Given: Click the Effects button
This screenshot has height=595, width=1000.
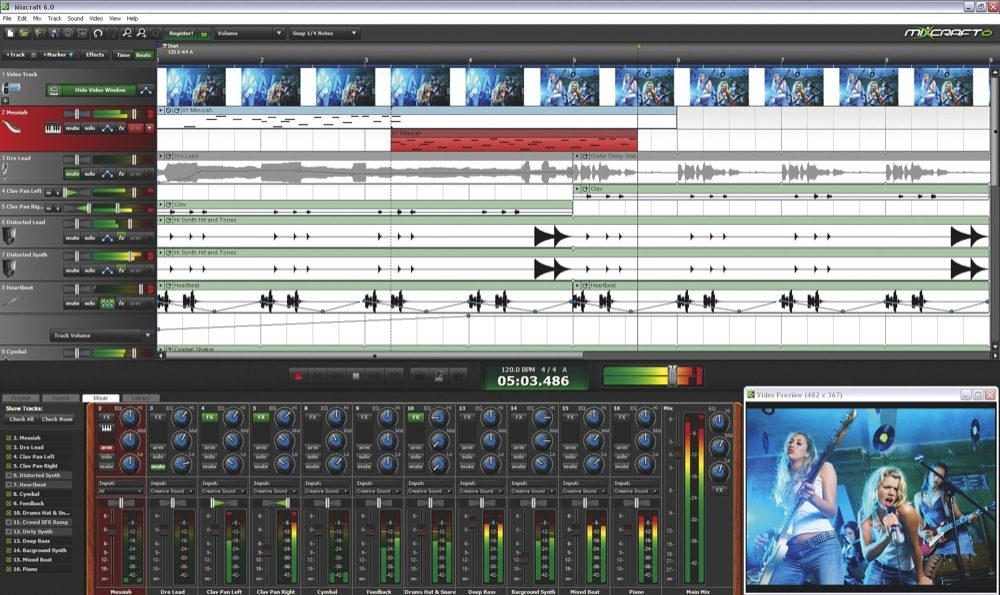Looking at the screenshot, I should point(95,55).
